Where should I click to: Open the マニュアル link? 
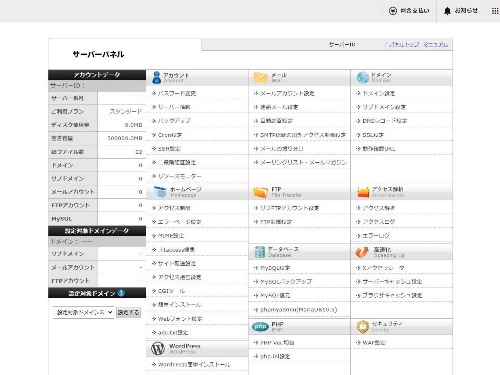436,44
